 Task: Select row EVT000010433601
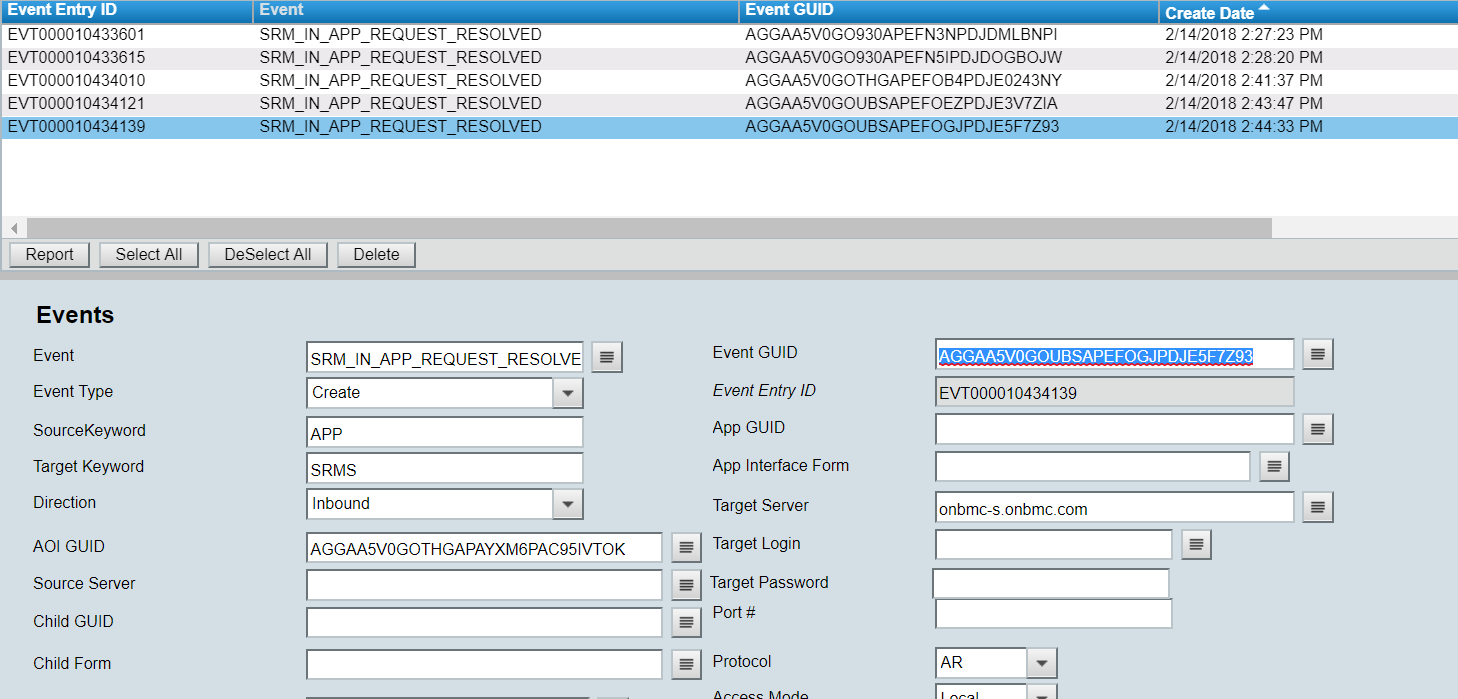(729, 34)
